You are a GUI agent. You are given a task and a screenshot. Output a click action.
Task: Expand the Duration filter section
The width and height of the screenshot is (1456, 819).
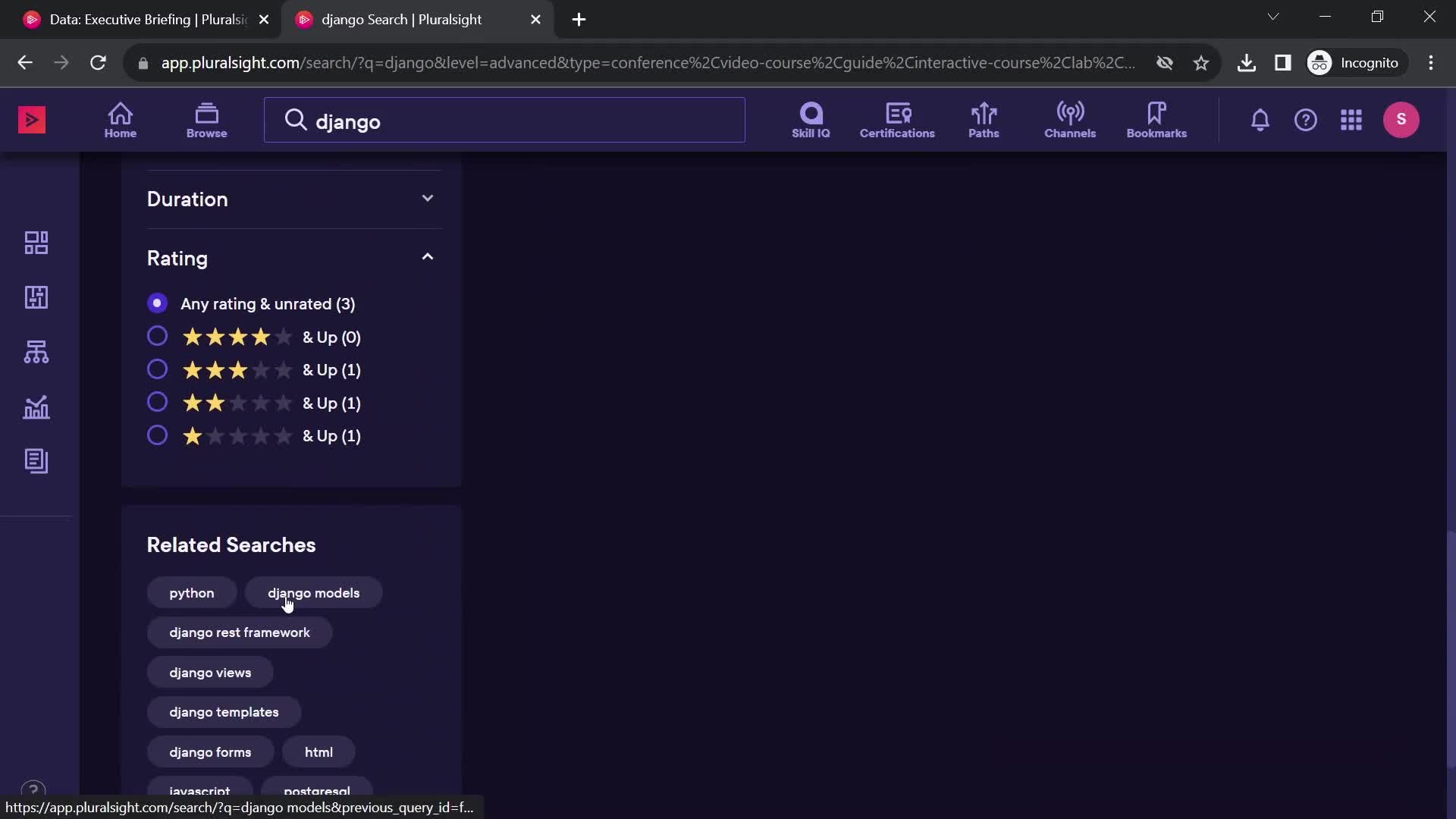(x=427, y=199)
